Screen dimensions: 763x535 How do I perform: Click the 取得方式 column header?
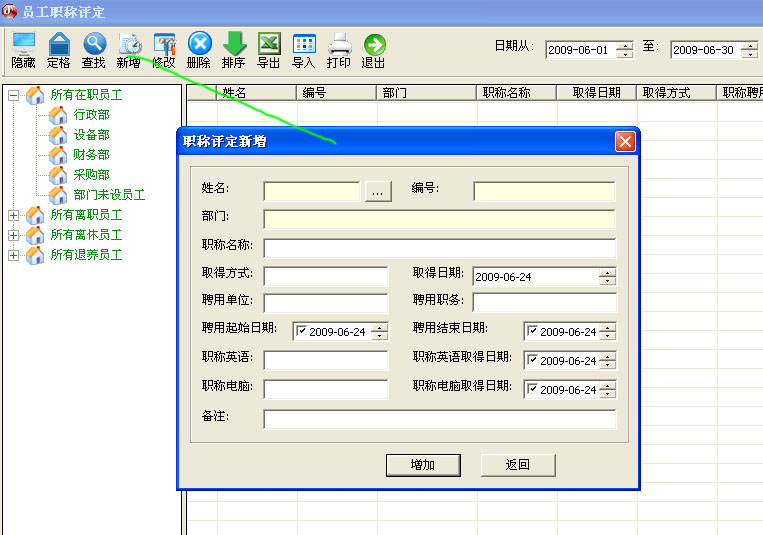click(676, 92)
